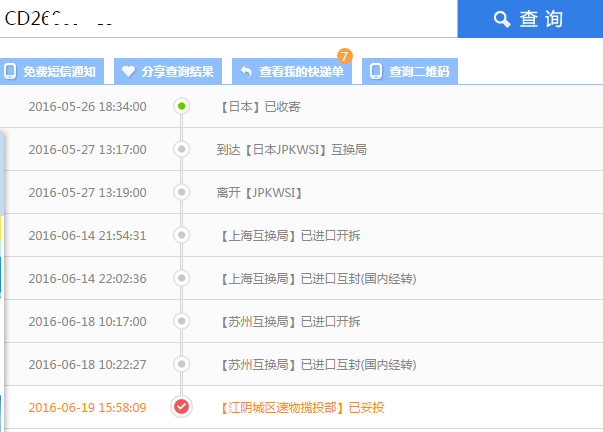Click timeline dot at 2016-06-18 10:17:00
Screen dimensions: 603x432
click(182, 321)
